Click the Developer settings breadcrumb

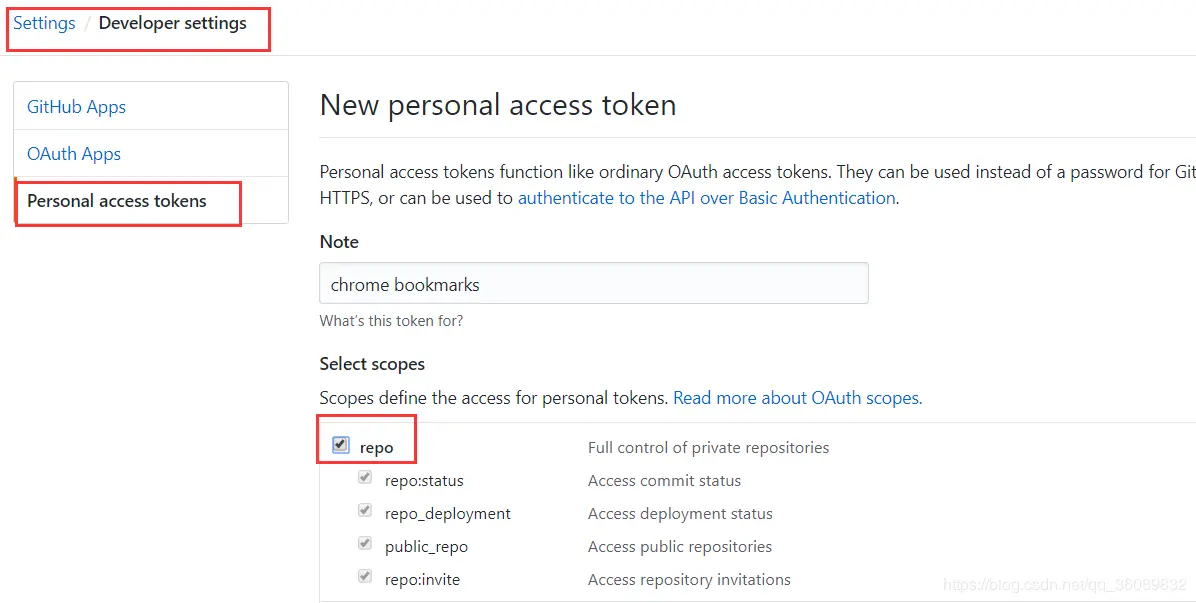click(172, 23)
